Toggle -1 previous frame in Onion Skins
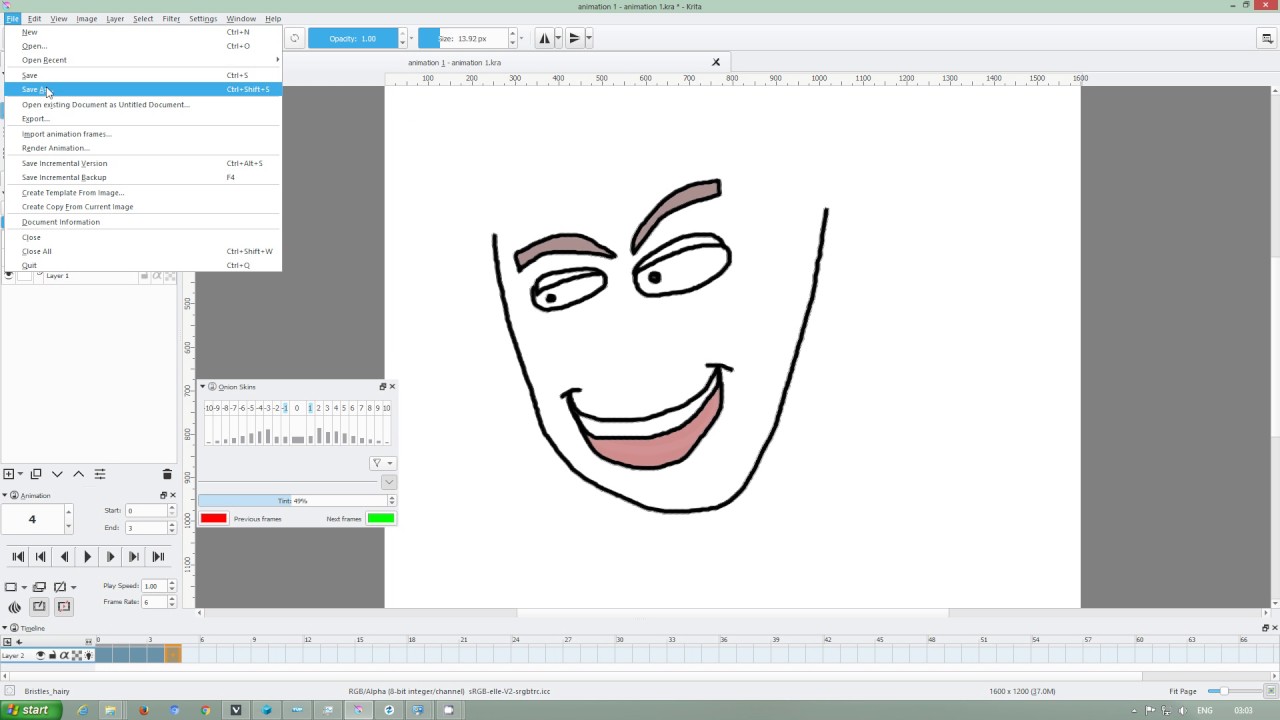The width and height of the screenshot is (1280, 720). pos(285,408)
